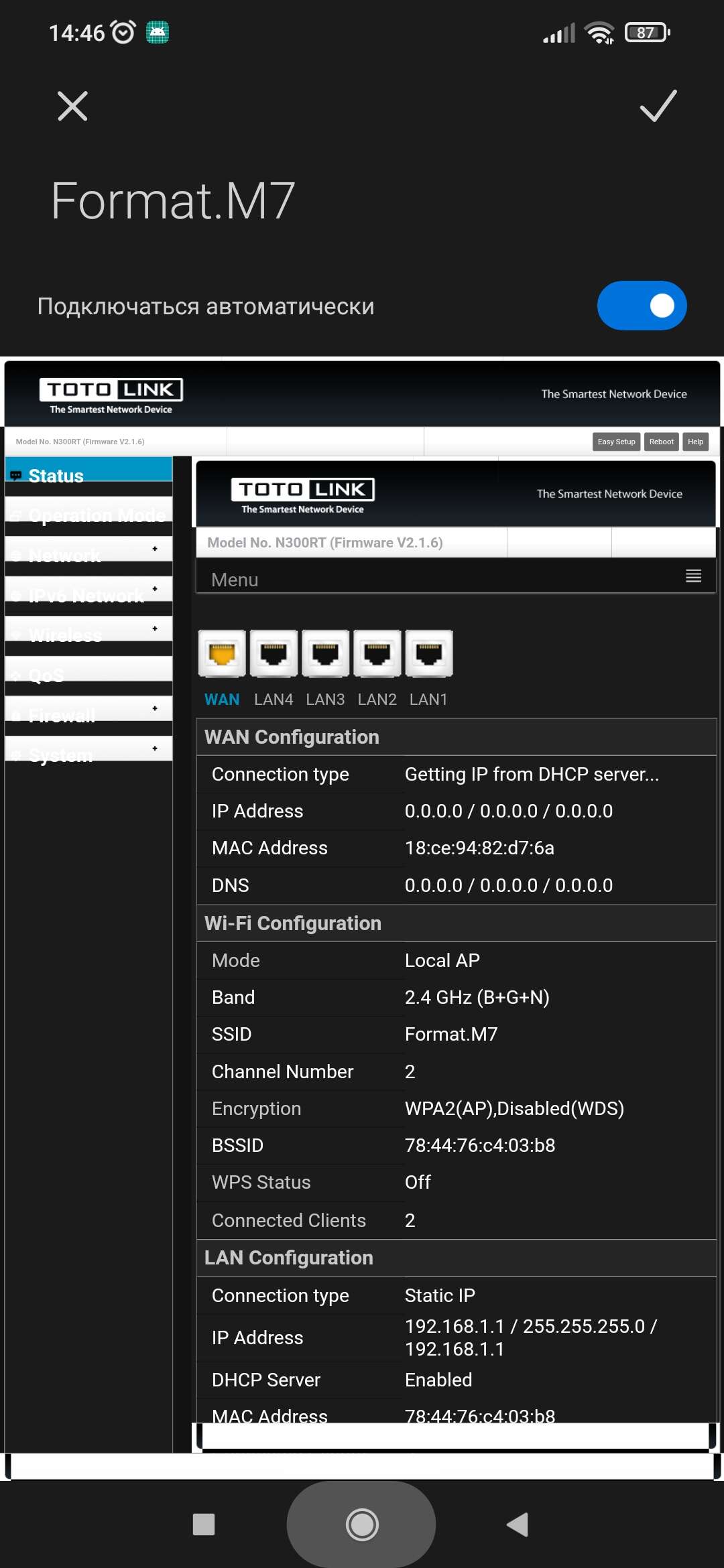This screenshot has height=1568, width=724.
Task: Click the LAN Configuration header
Action: 457,1258
